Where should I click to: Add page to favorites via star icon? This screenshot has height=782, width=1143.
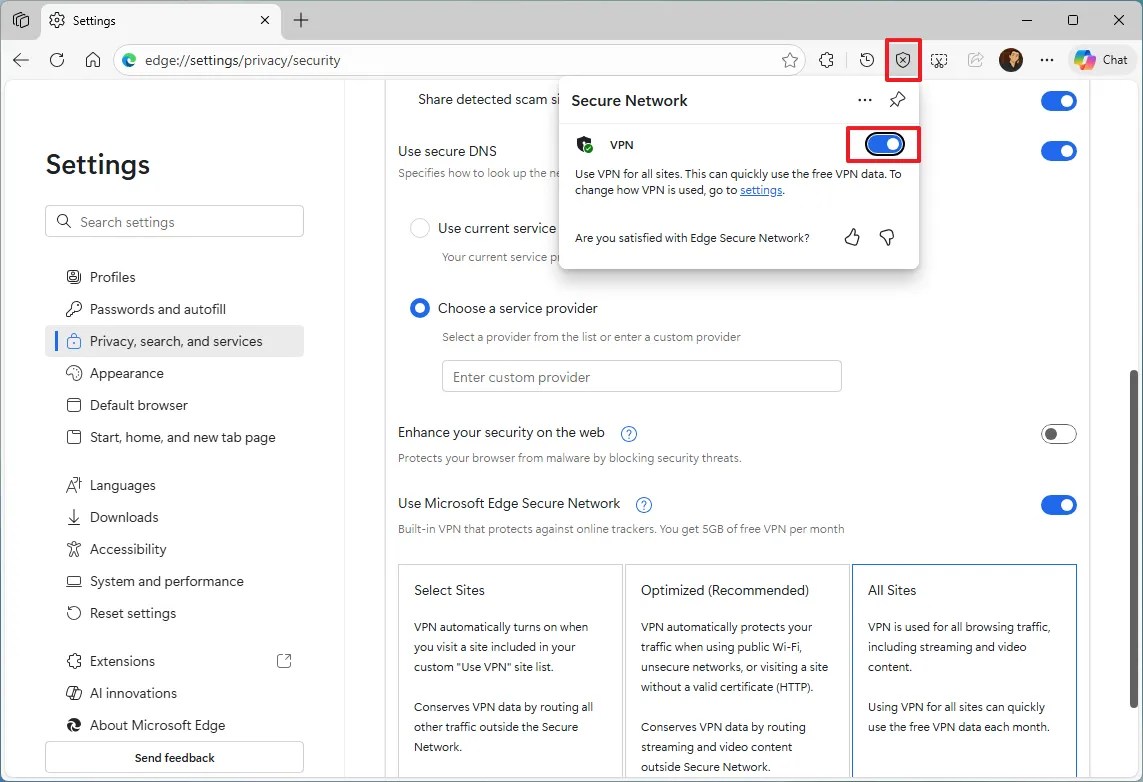tap(790, 60)
